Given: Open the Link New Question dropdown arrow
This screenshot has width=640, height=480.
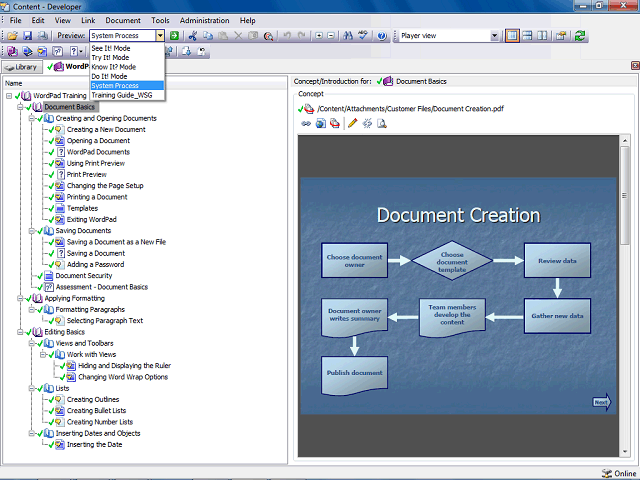Looking at the screenshot, I should (81, 51).
